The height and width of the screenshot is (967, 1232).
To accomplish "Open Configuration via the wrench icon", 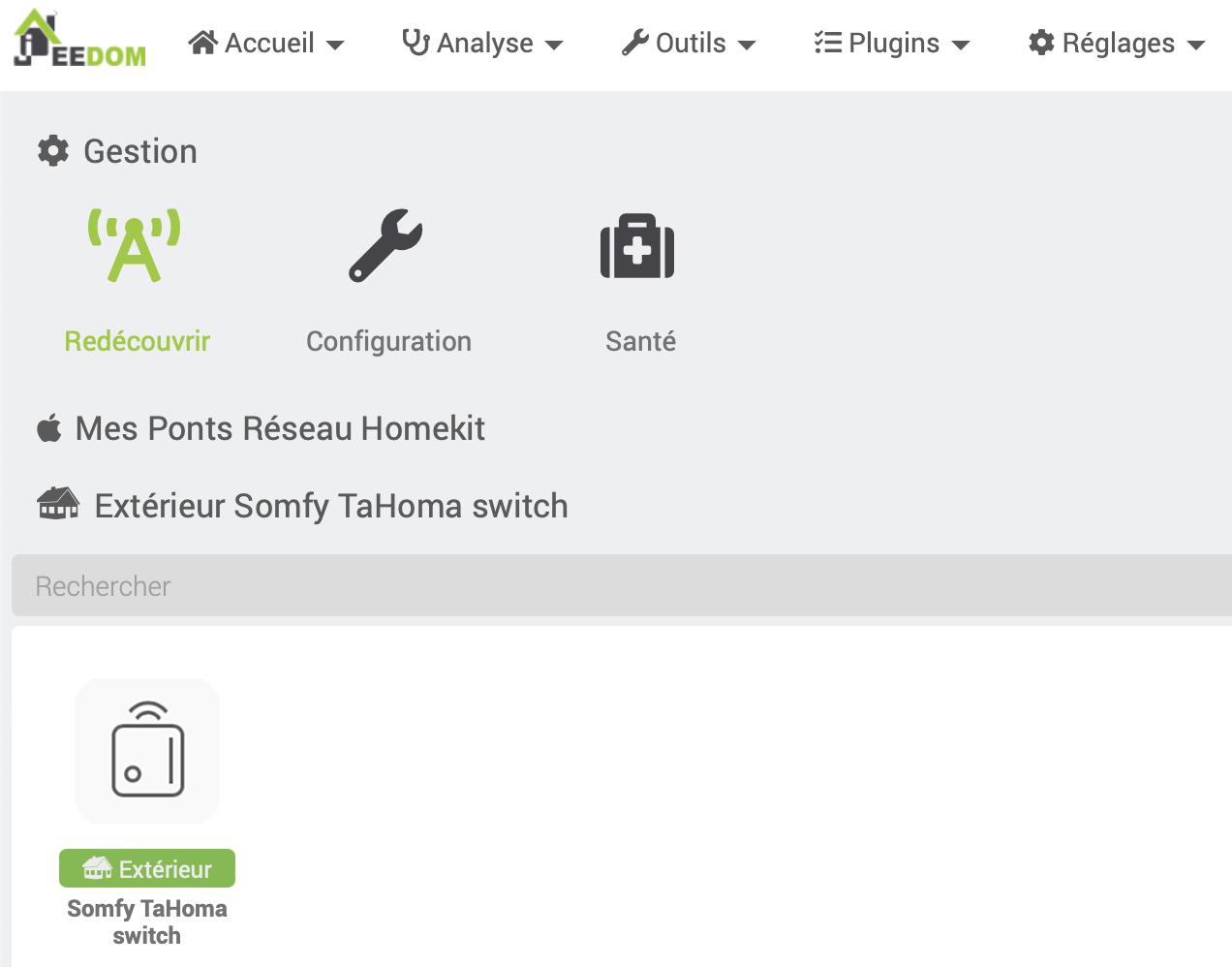I will [386, 245].
